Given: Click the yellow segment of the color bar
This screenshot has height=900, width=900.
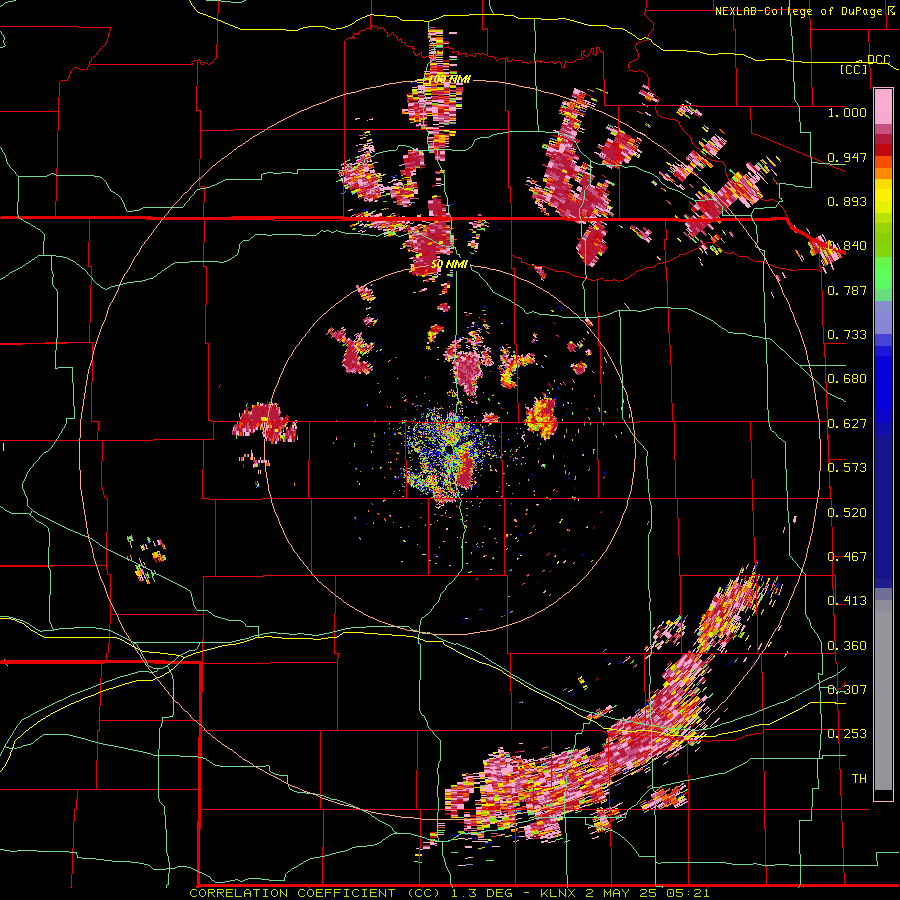Looking at the screenshot, I should coord(883,196).
